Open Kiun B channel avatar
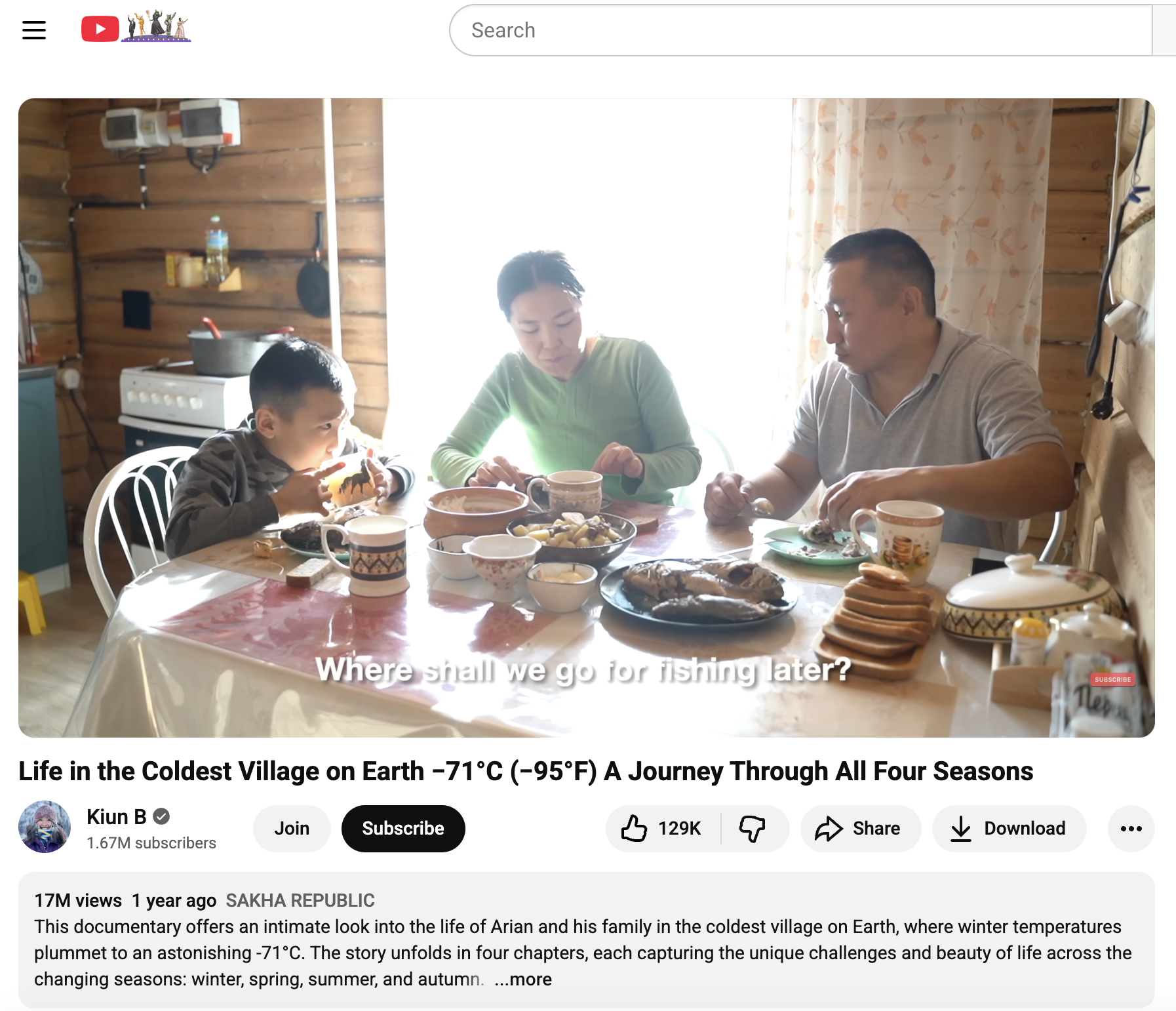 [45, 827]
